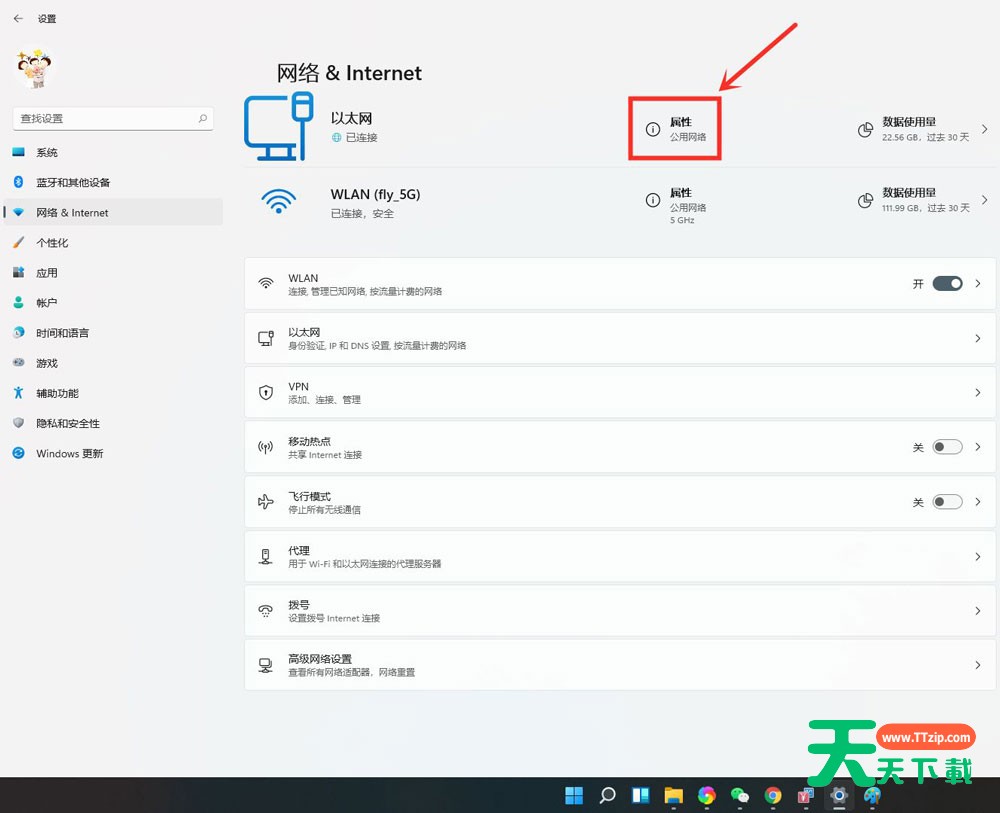Click the large Ethernet computer icon
The height and width of the screenshot is (813, 1000).
(279, 127)
